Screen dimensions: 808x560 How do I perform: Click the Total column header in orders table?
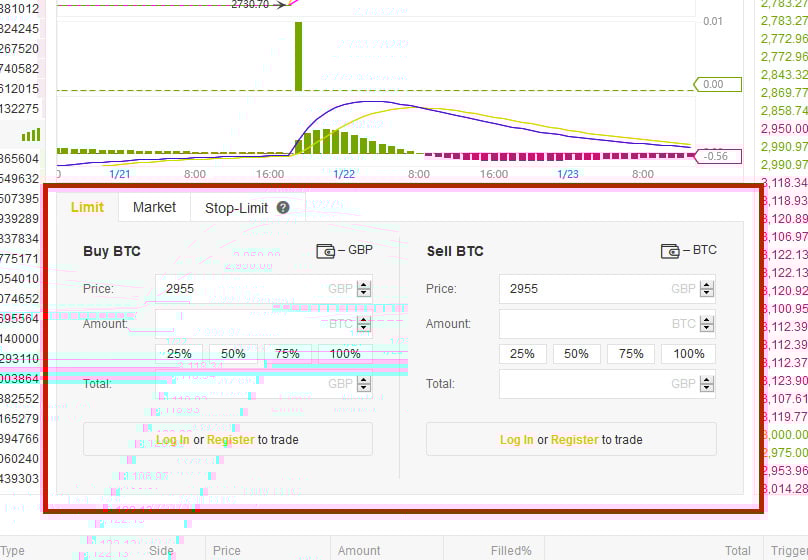[737, 551]
